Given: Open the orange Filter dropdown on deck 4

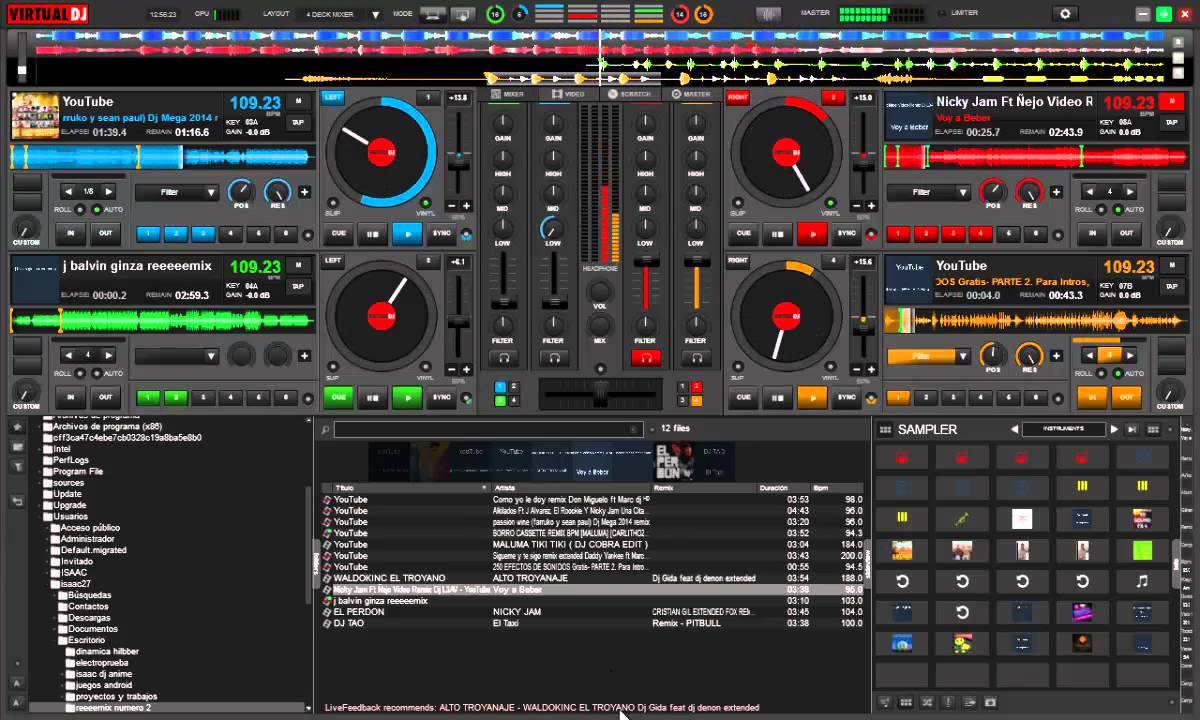Looking at the screenshot, I should (929, 356).
